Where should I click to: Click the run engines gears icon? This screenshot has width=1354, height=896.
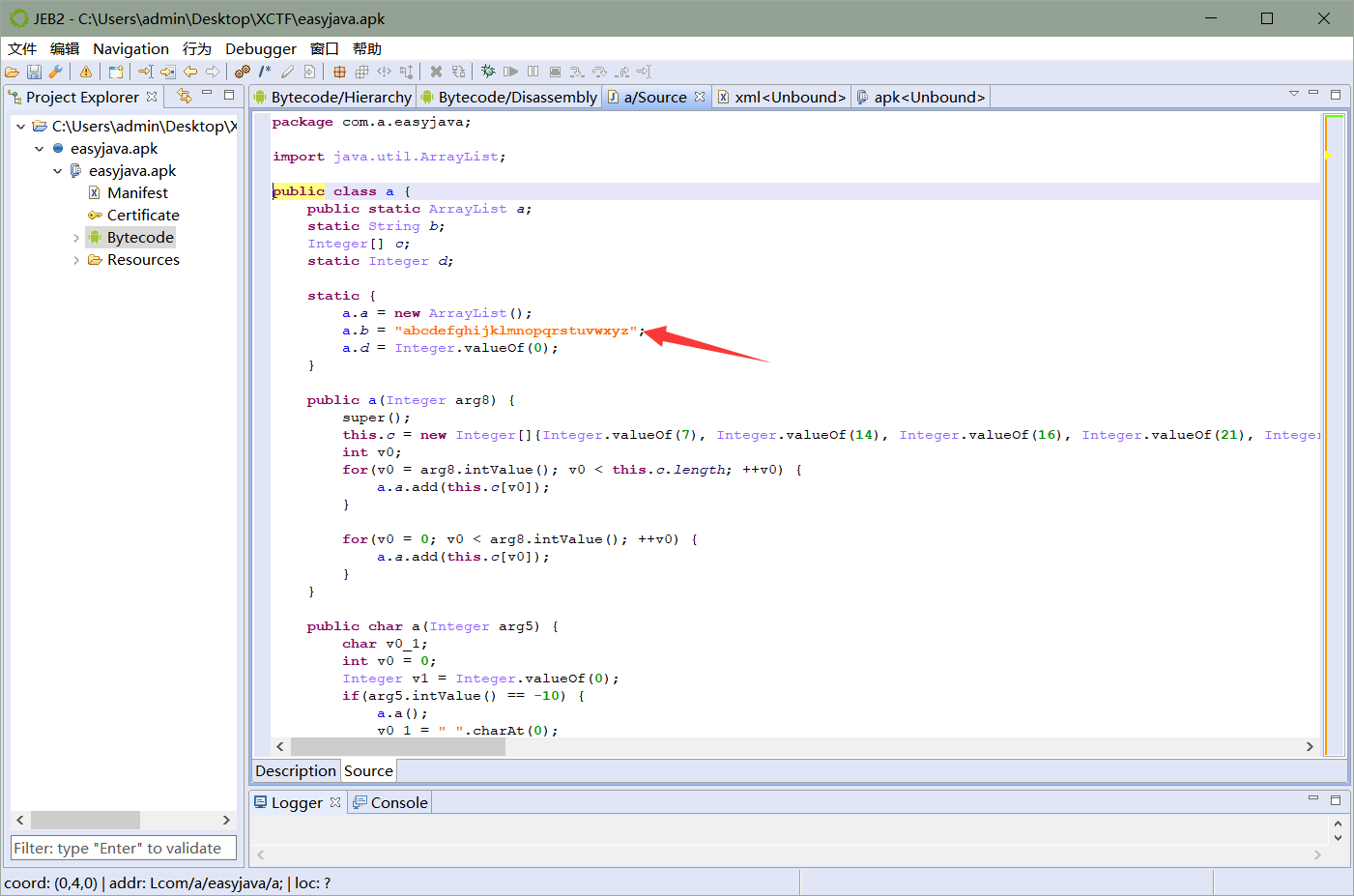pyautogui.click(x=243, y=72)
